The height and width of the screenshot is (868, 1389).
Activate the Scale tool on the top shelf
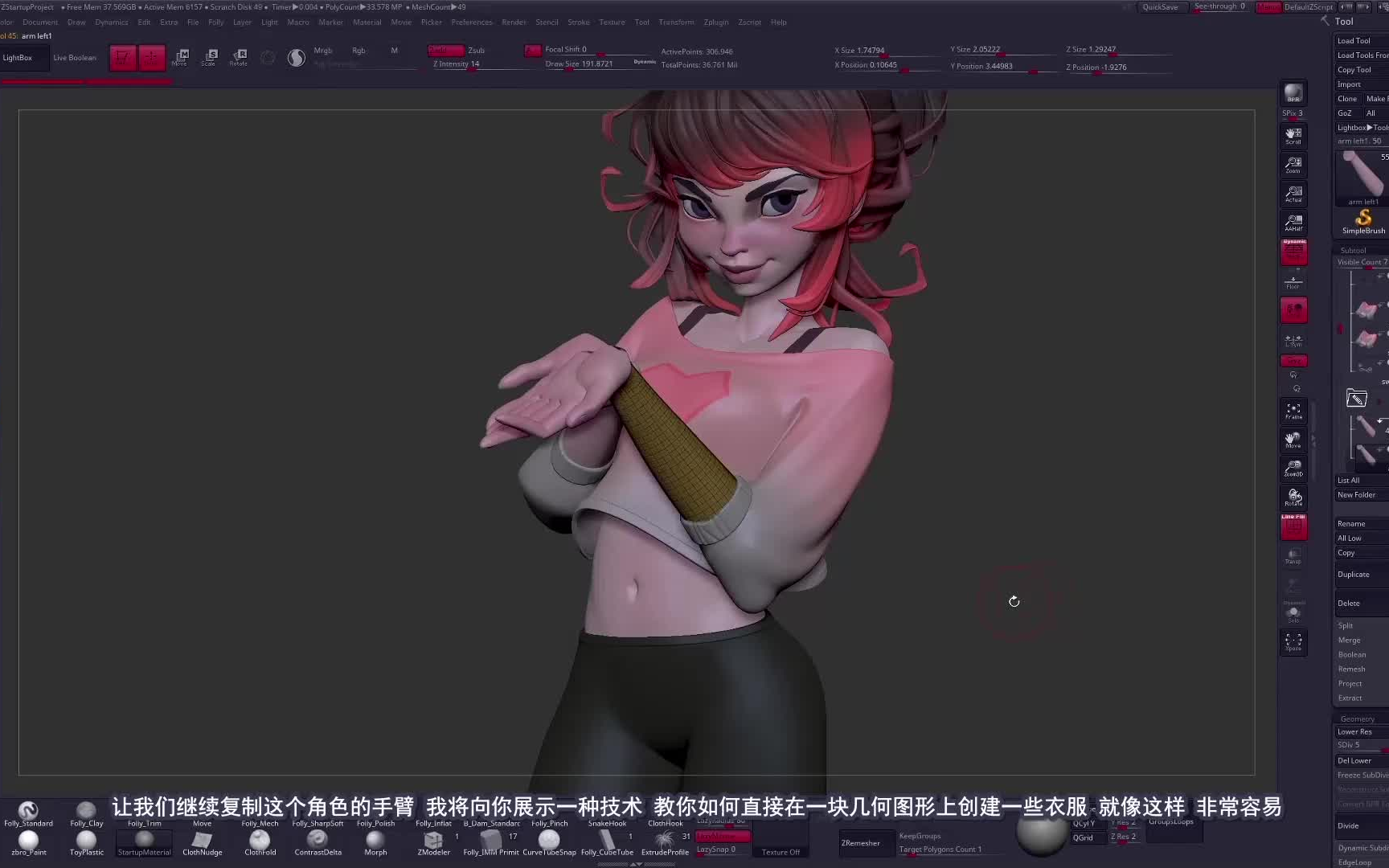point(209,55)
